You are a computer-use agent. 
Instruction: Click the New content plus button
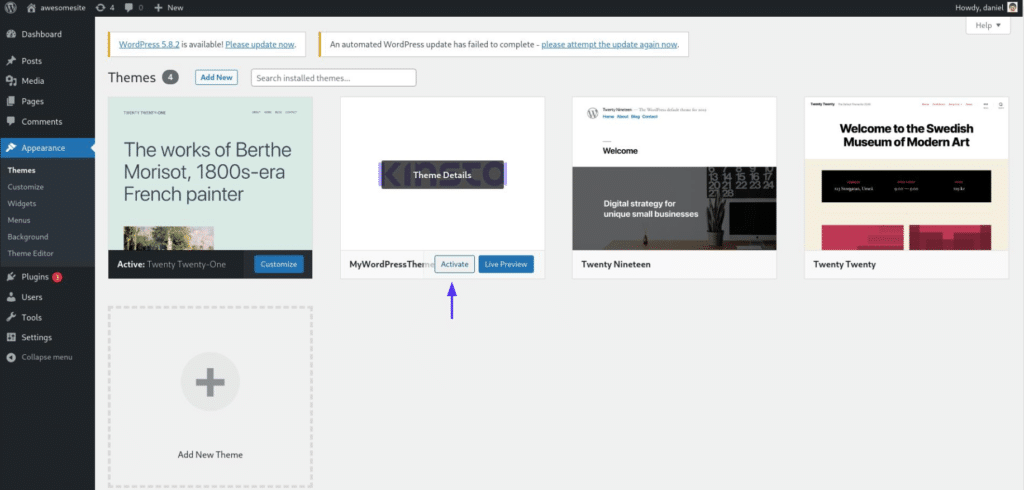pyautogui.click(x=168, y=8)
